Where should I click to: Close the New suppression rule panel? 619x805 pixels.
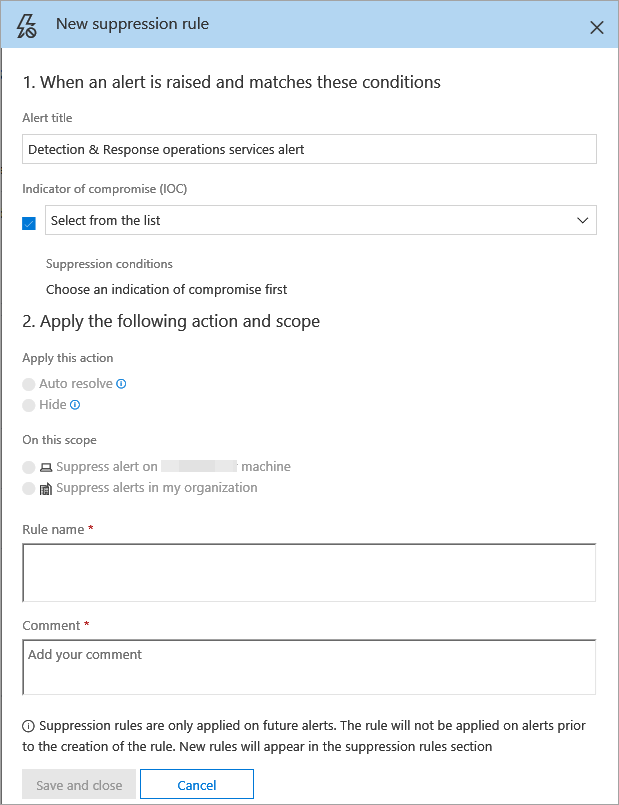[x=597, y=27]
